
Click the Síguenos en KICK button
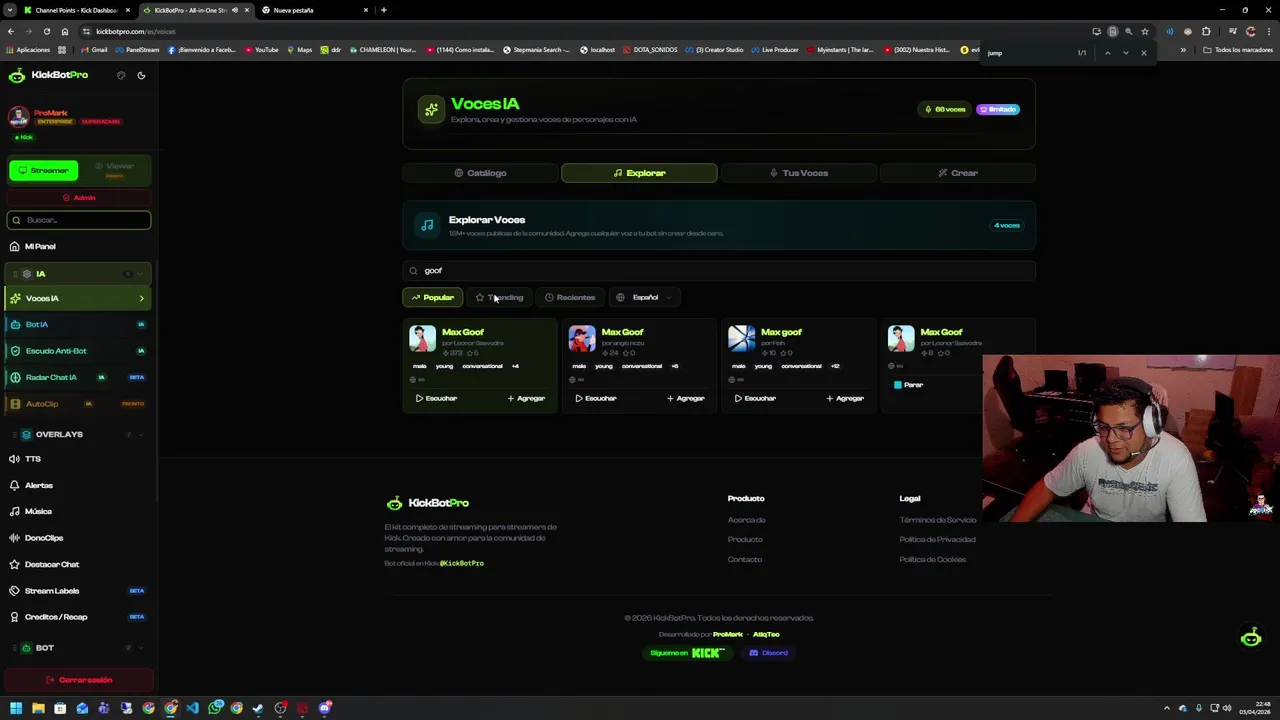687,653
